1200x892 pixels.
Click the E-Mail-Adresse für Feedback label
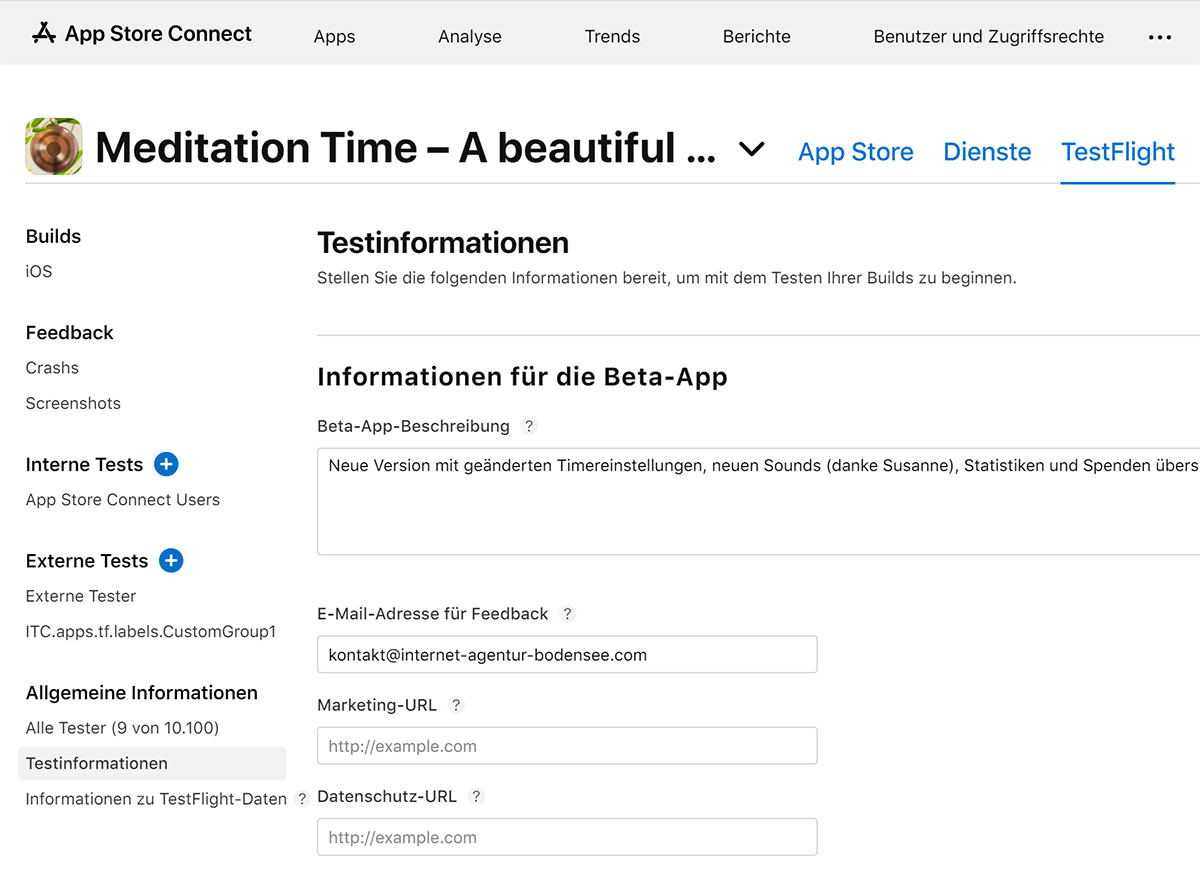pyautogui.click(x=433, y=614)
